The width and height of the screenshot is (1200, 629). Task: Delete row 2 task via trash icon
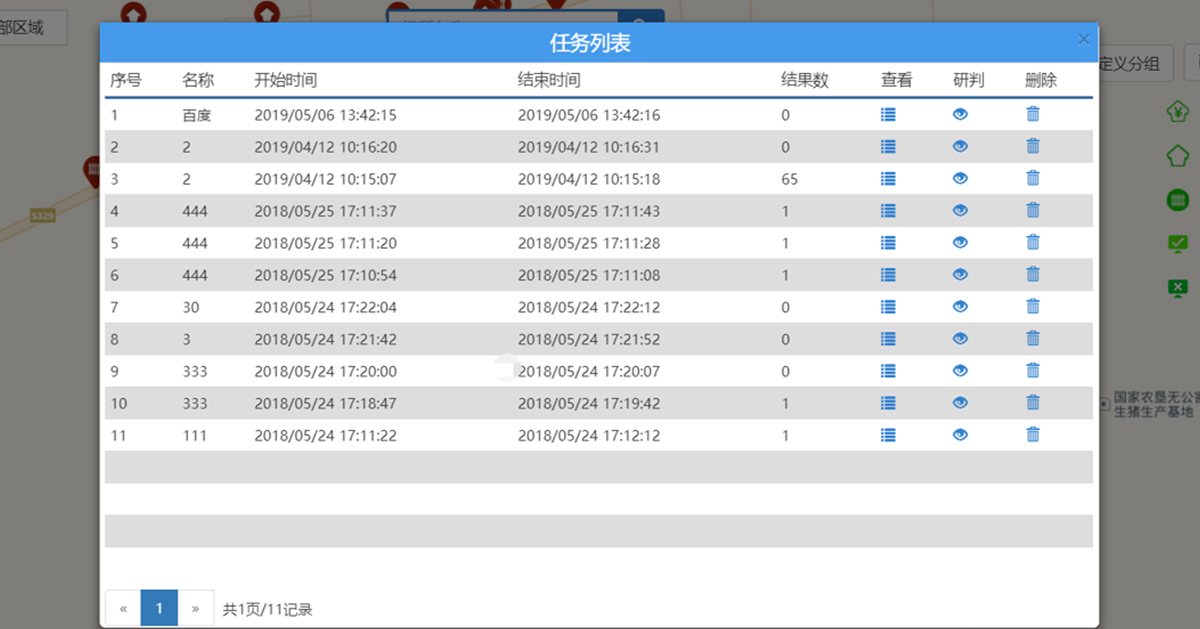pos(1033,146)
